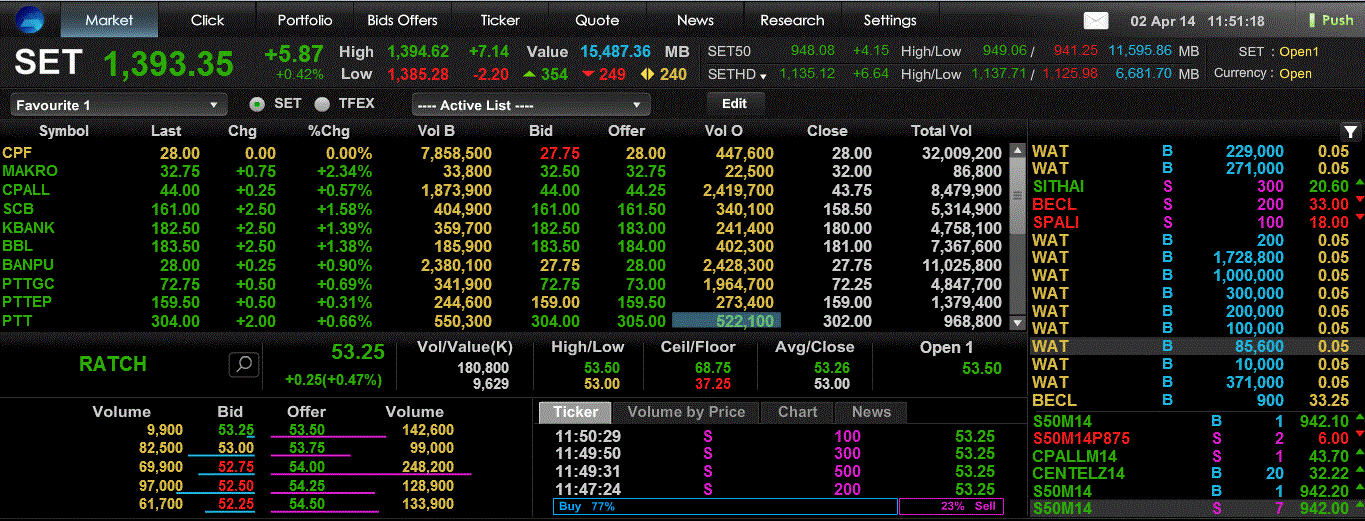Click the 11:50:29 ticker trade row

tap(776, 436)
